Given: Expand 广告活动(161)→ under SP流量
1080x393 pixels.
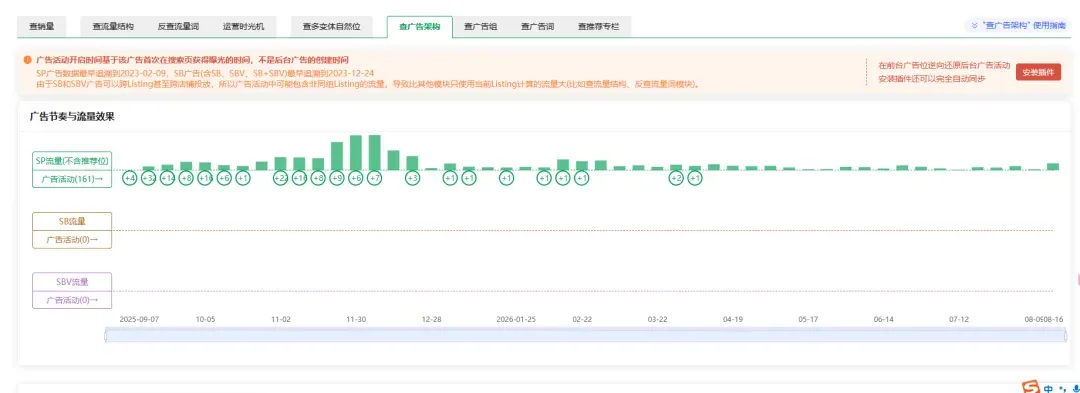Looking at the screenshot, I should pos(72,178).
